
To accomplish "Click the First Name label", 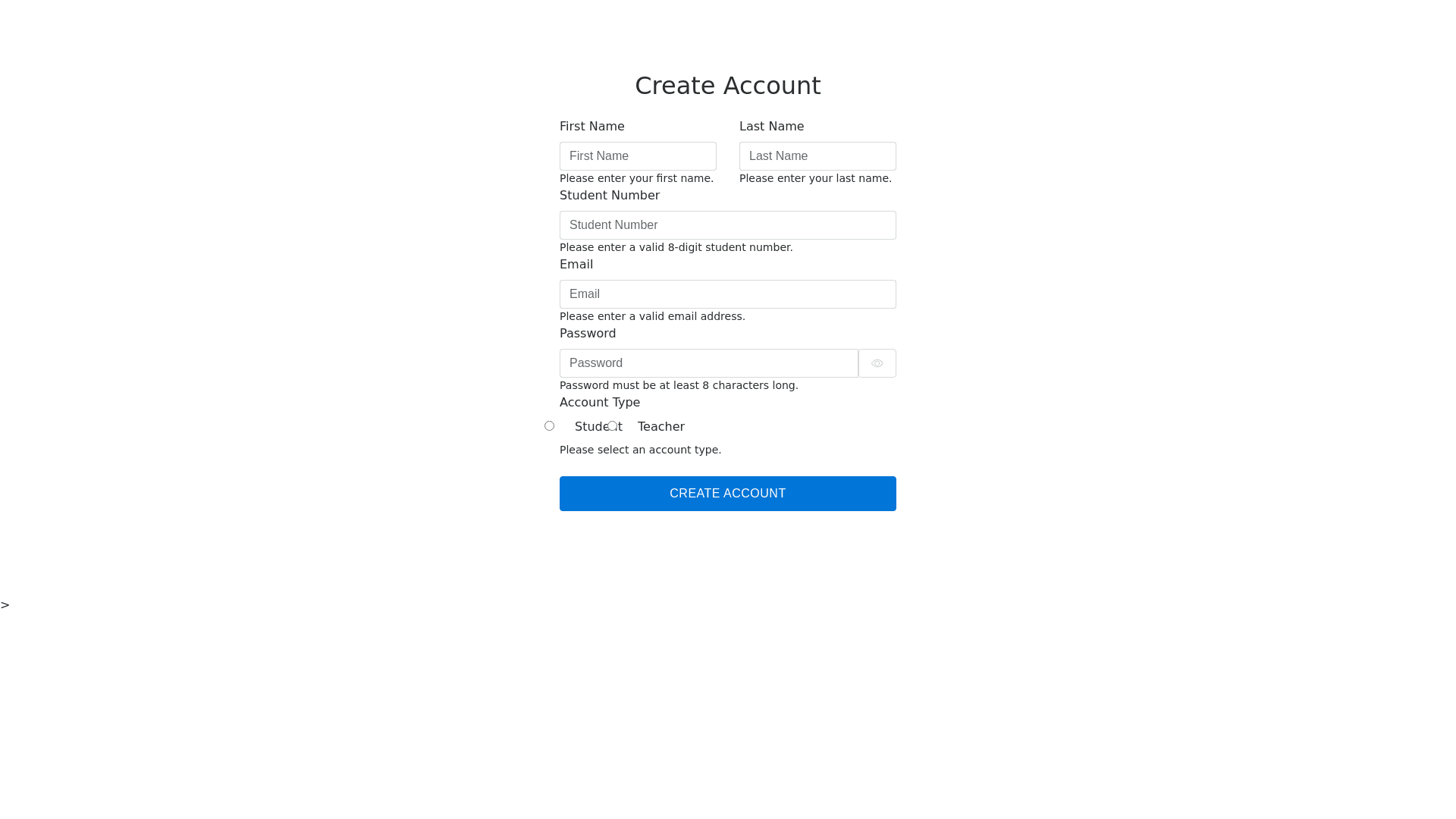I will [x=592, y=127].
